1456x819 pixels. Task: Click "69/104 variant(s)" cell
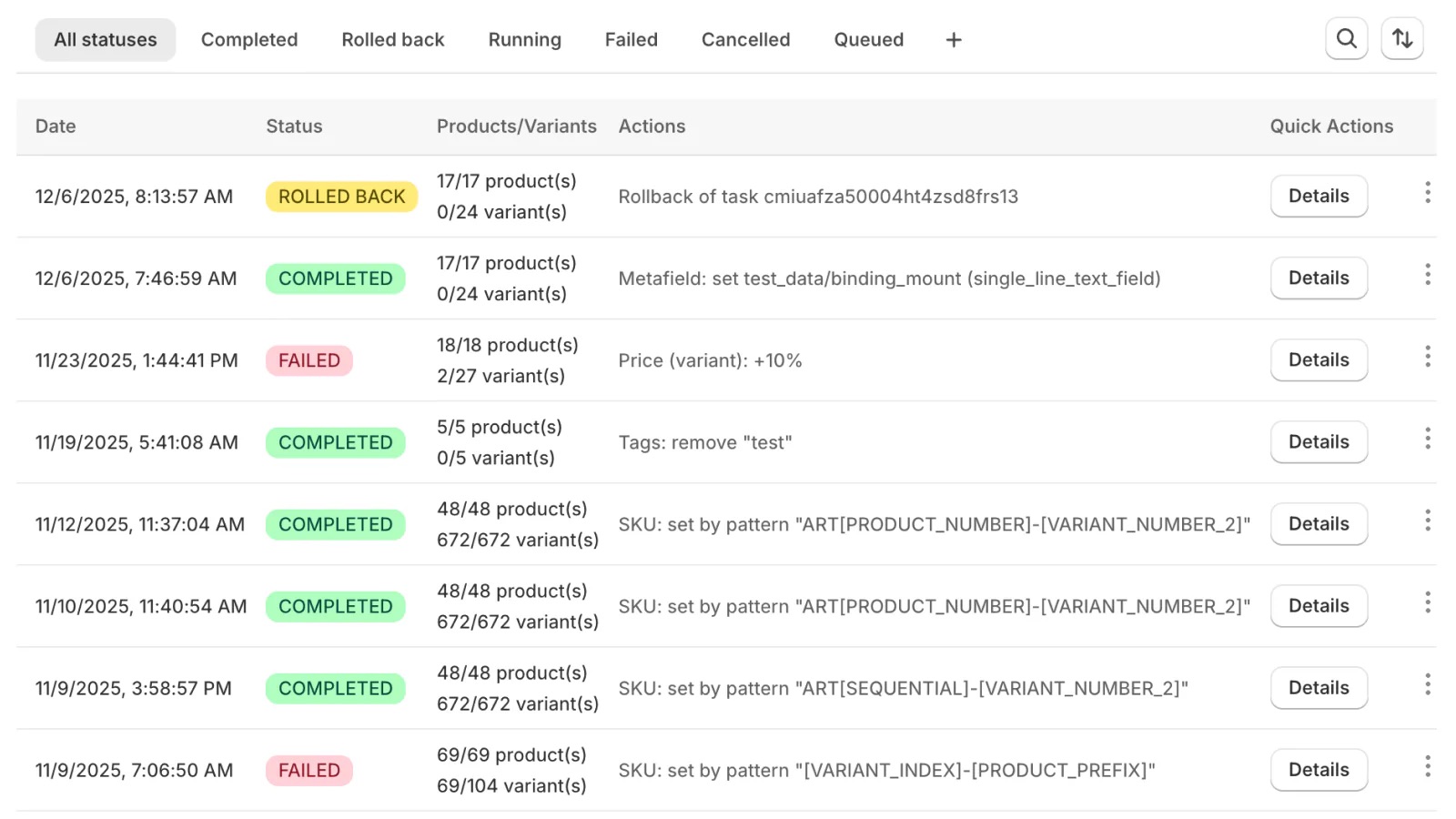tap(511, 785)
